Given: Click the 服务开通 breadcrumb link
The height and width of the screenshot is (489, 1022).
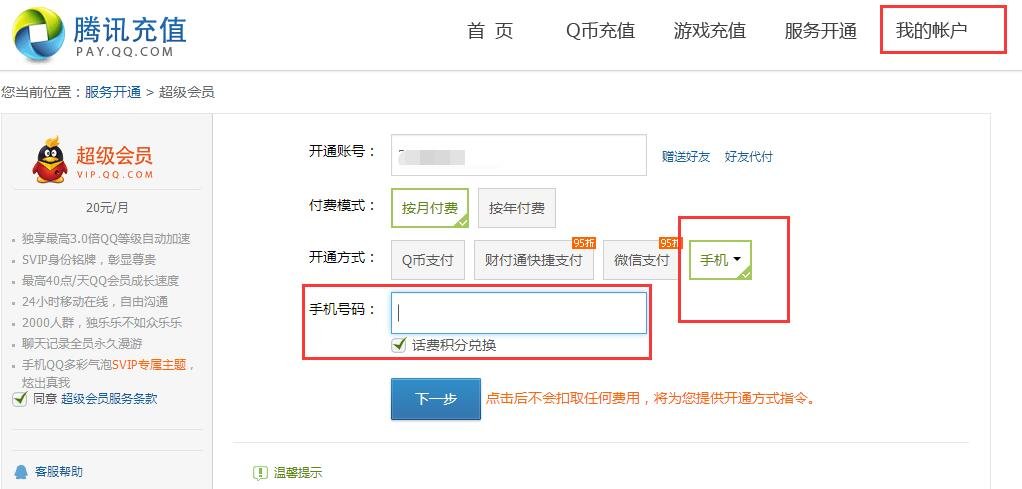Looking at the screenshot, I should tap(113, 92).
